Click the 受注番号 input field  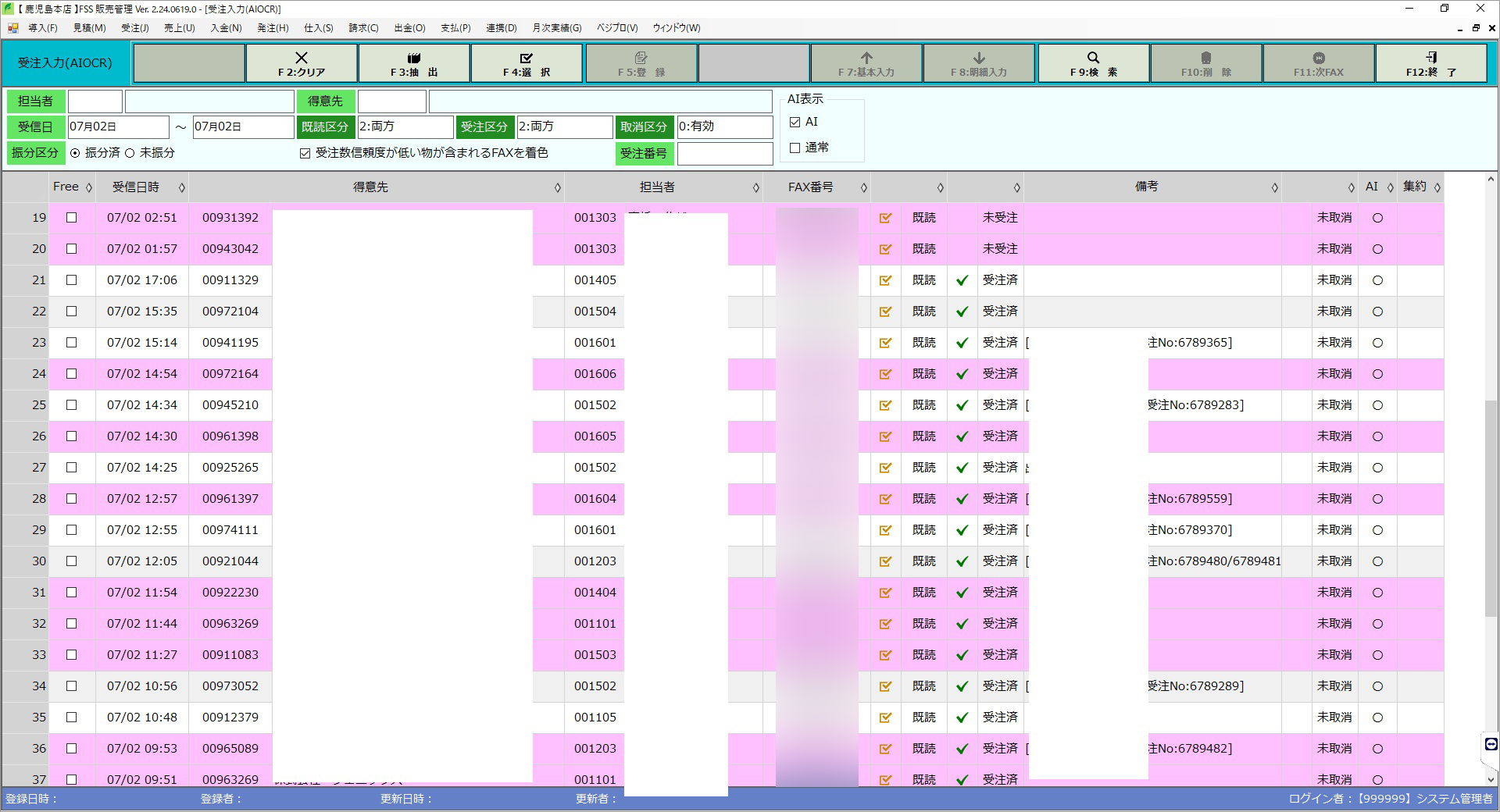[724, 154]
